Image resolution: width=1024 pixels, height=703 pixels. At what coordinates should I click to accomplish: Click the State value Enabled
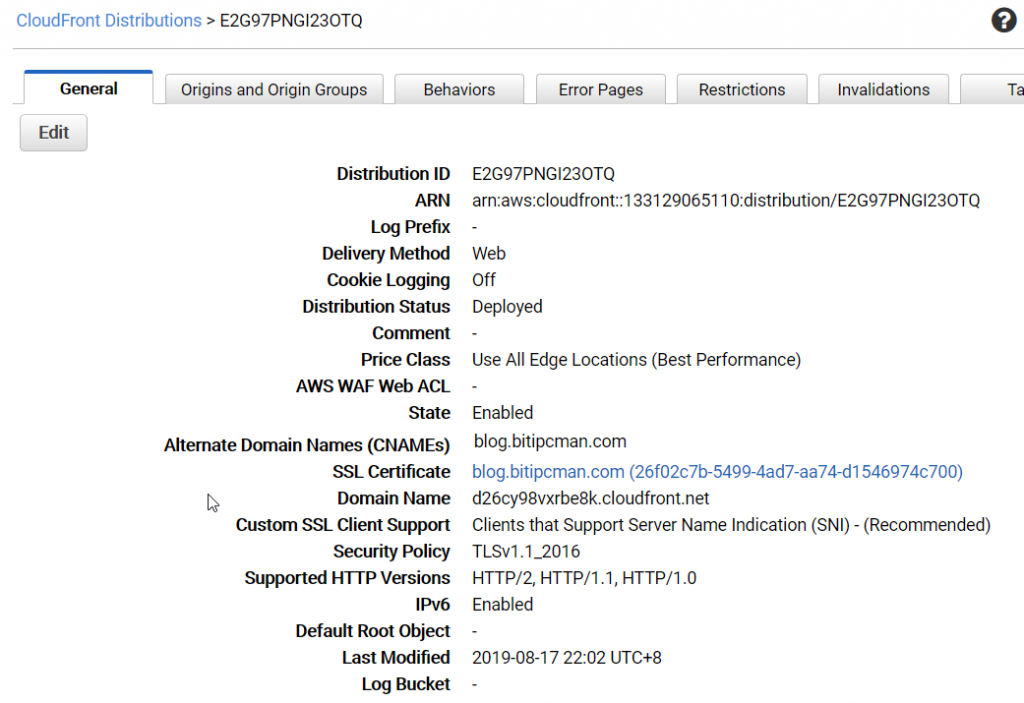pyautogui.click(x=502, y=413)
